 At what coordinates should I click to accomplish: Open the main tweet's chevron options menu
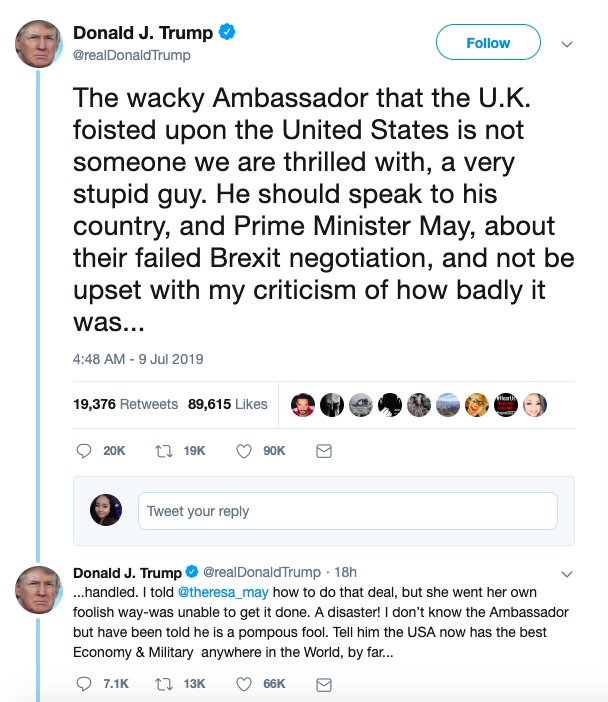[x=567, y=43]
